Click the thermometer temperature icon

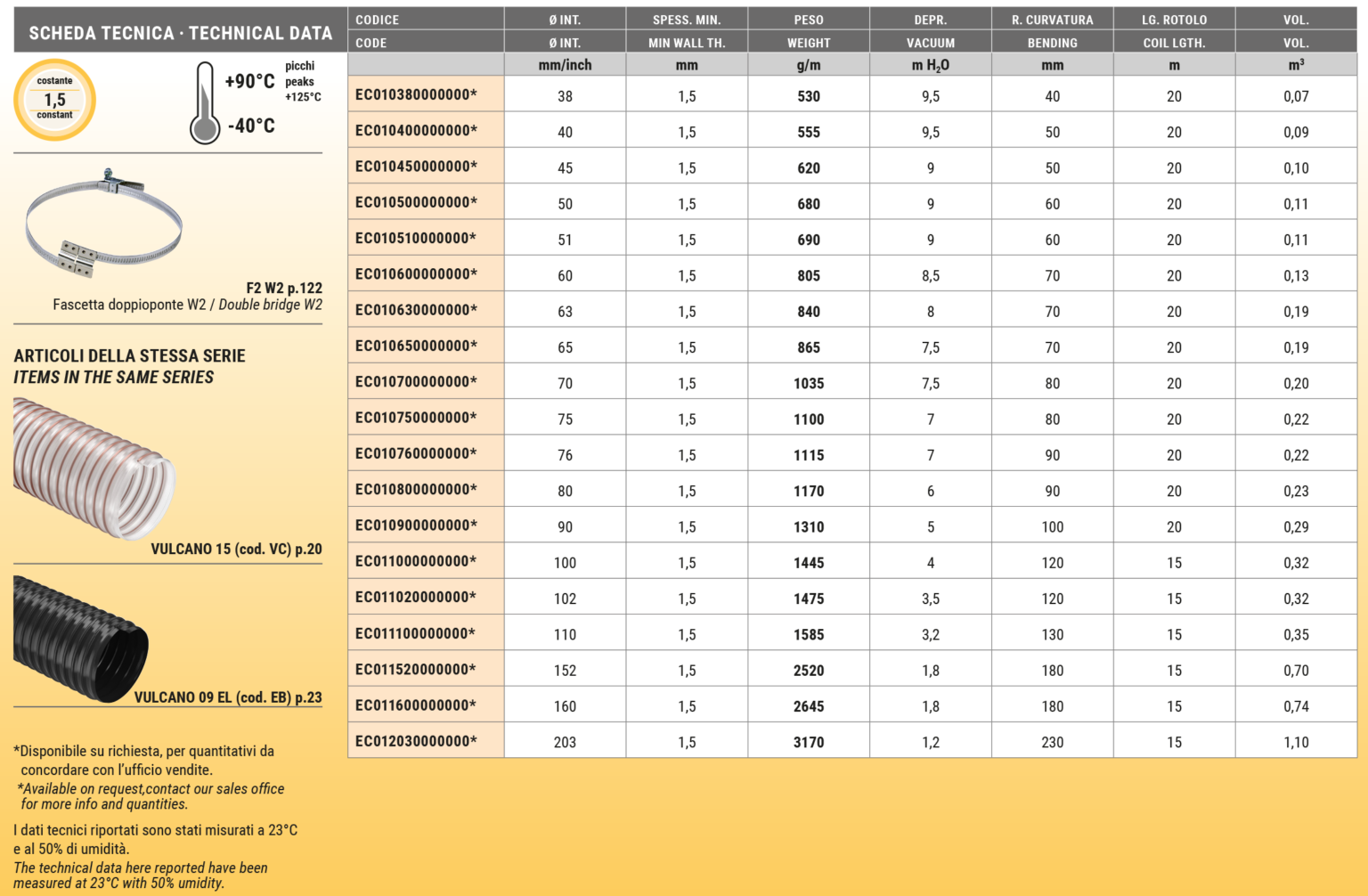pyautogui.click(x=205, y=103)
